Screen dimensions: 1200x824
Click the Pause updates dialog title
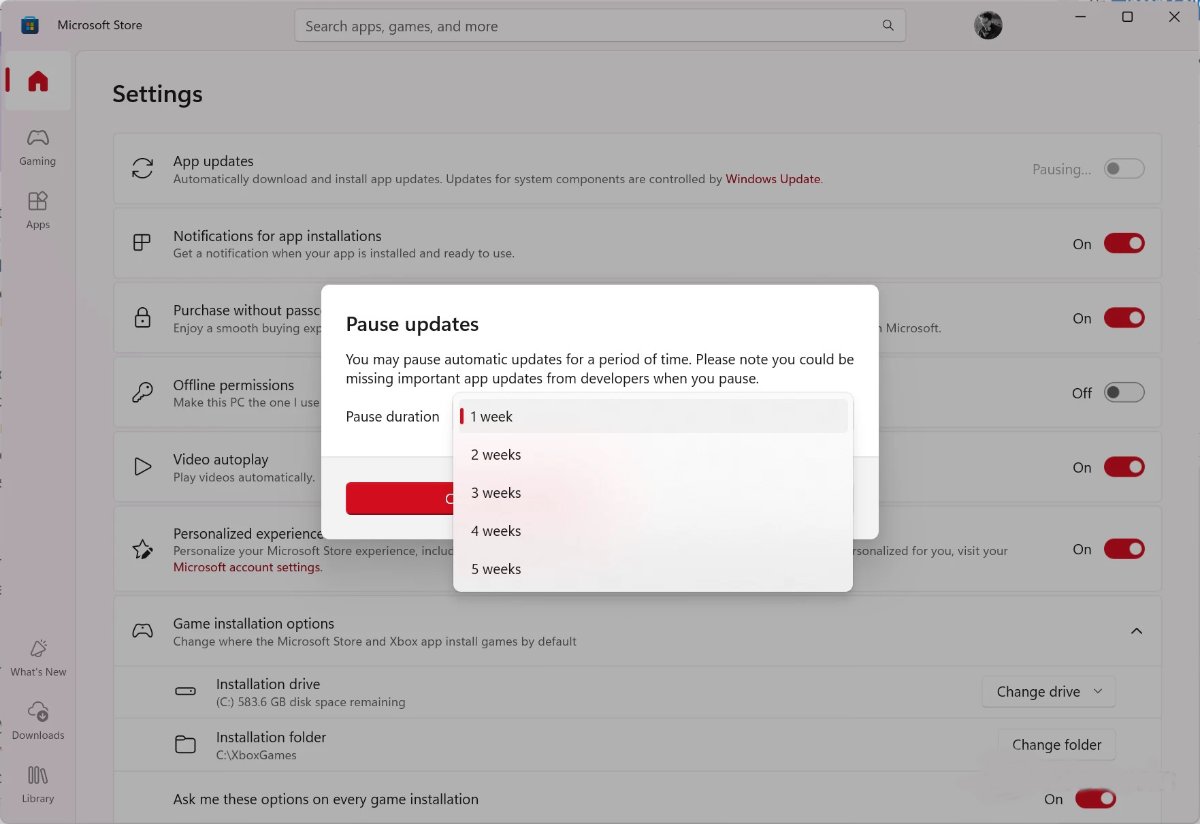coord(412,324)
